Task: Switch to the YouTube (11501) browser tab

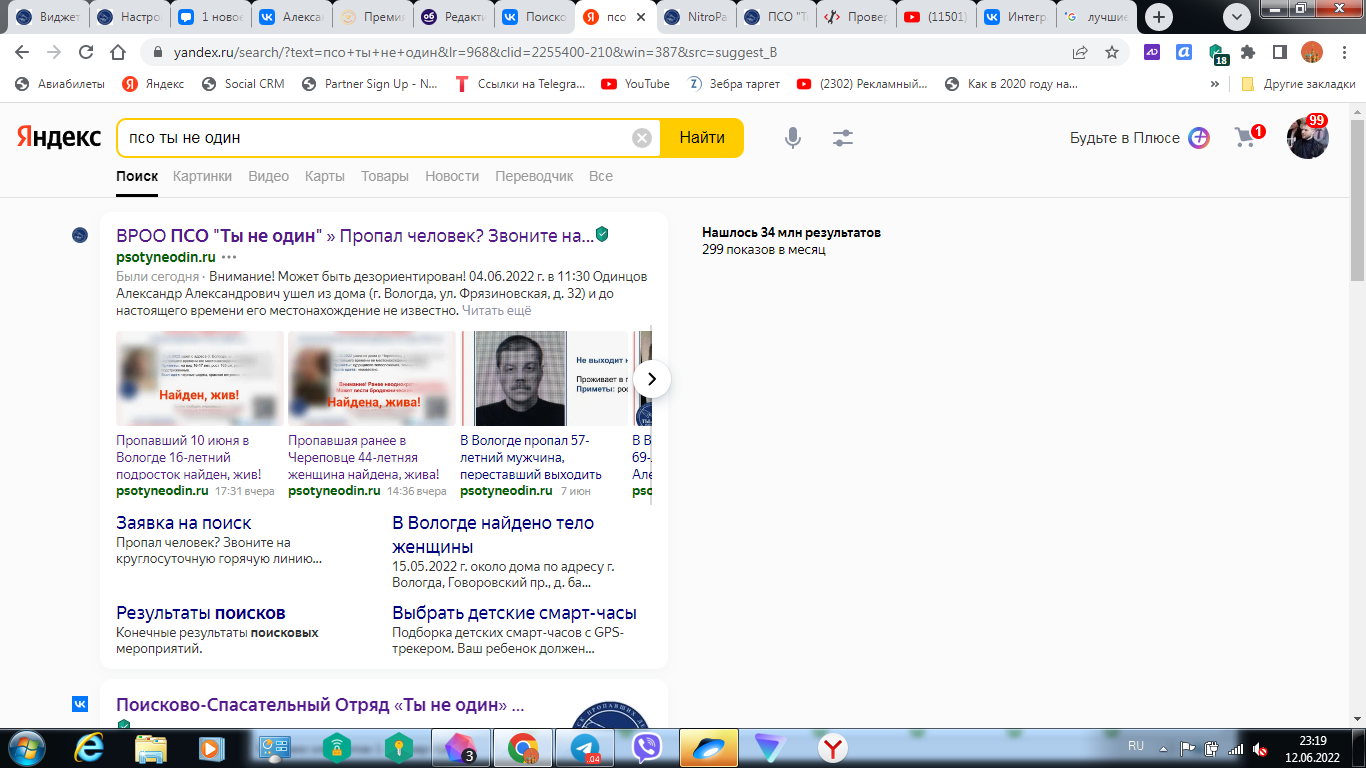Action: [934, 17]
